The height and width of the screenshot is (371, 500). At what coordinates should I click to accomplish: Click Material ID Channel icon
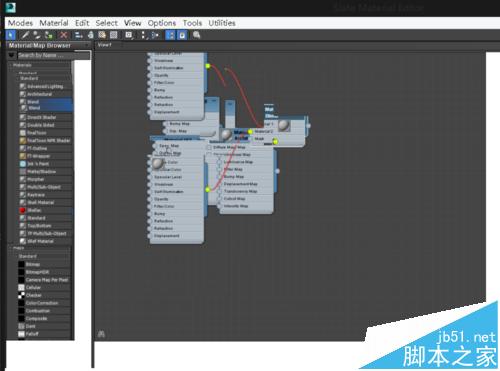pos(129,35)
